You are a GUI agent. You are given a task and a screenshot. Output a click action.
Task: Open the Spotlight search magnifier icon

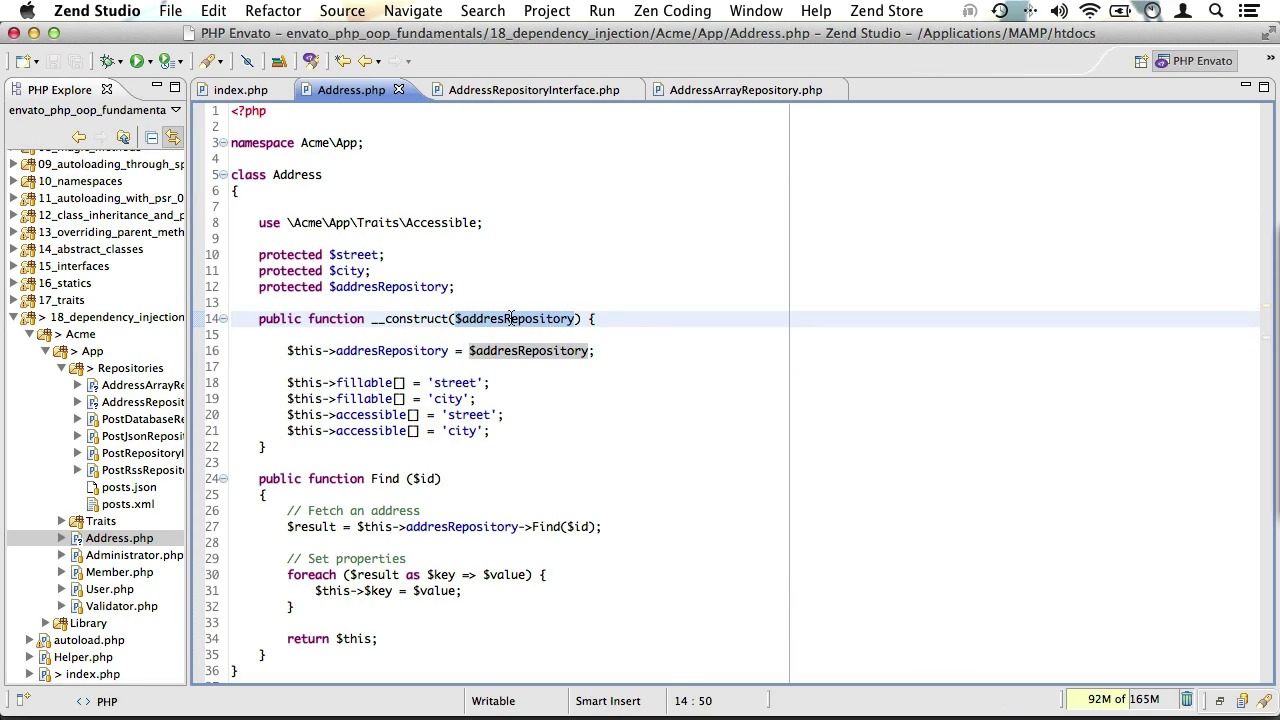pos(1216,11)
